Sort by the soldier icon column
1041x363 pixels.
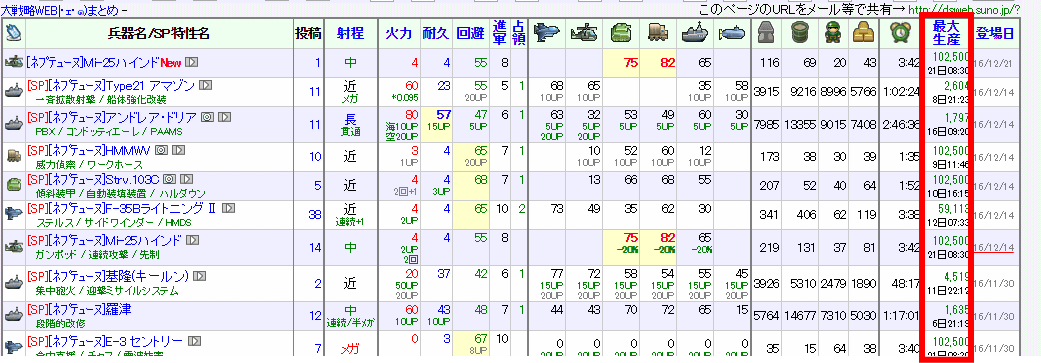pyautogui.click(x=832, y=33)
